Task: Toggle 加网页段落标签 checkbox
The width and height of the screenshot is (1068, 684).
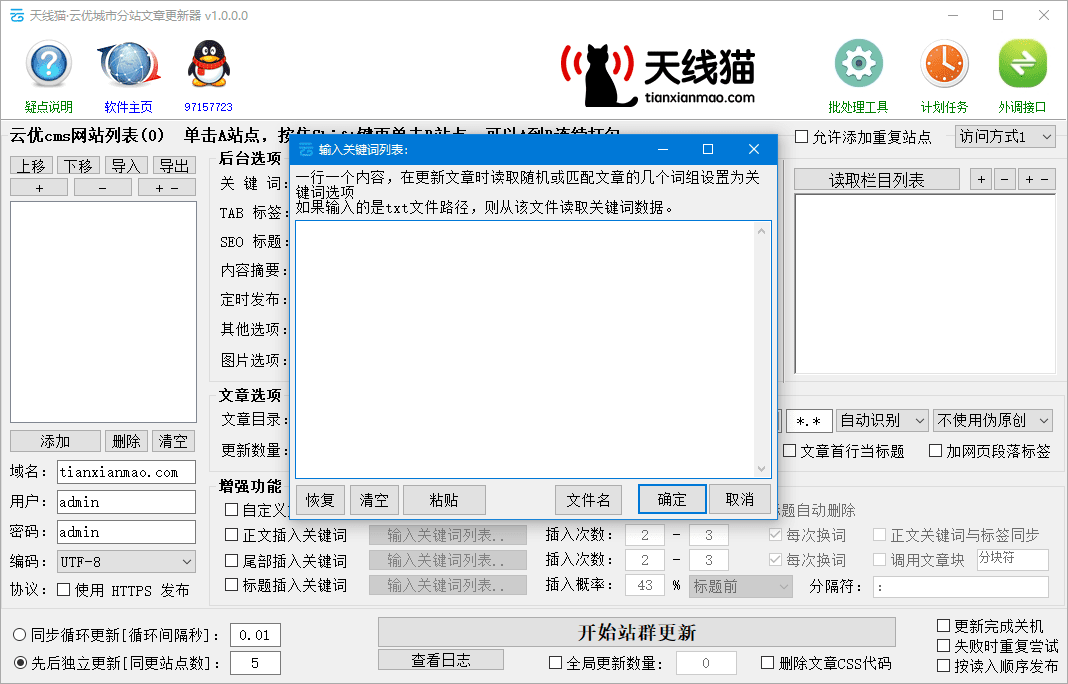Action: point(936,450)
